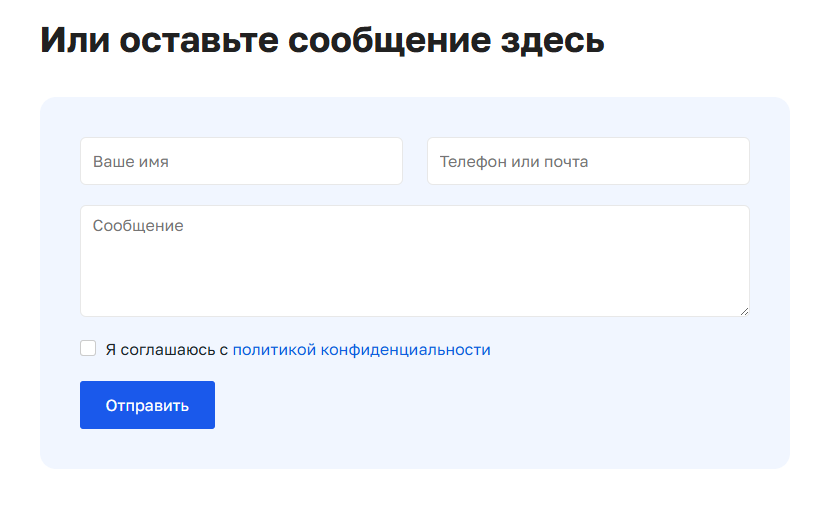Focus the "Телефон или почта" field

pyautogui.click(x=588, y=161)
